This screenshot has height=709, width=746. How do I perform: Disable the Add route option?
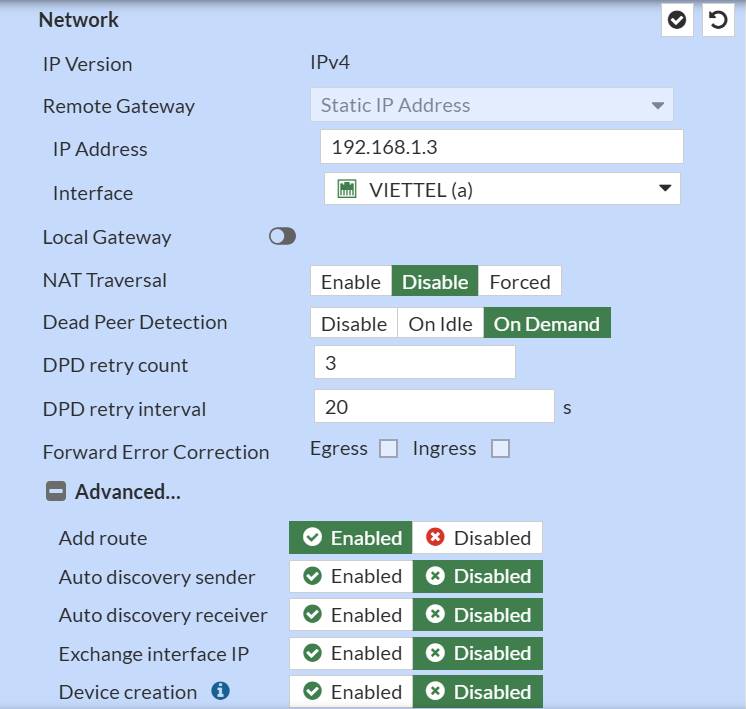(478, 538)
